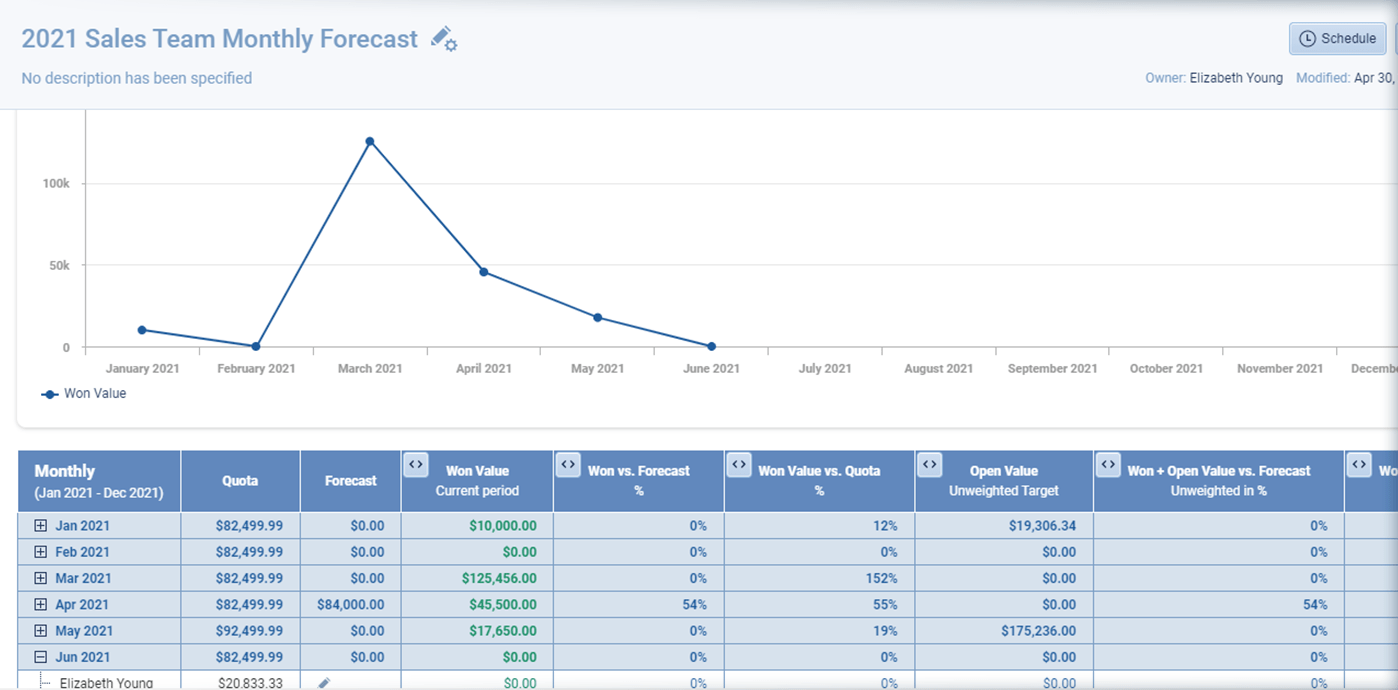Click the Schedule button
1398x690 pixels.
(1337, 38)
